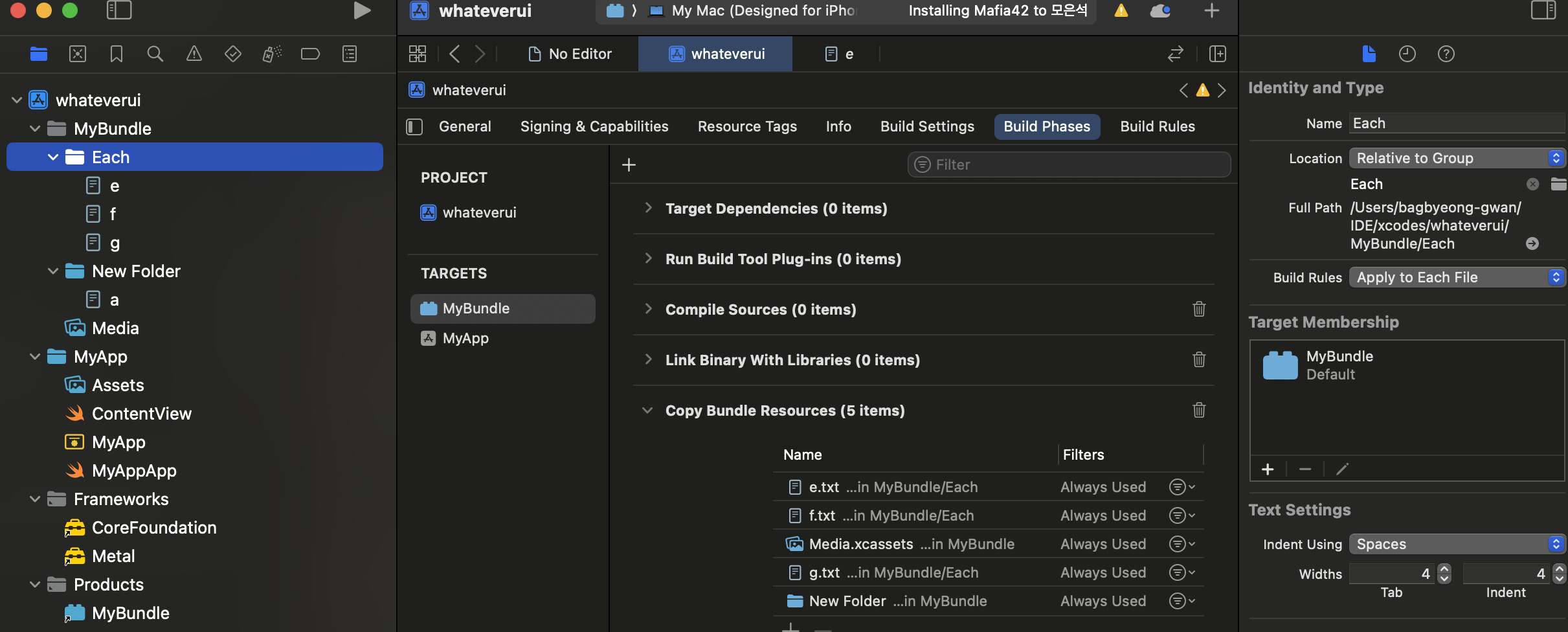Remove target membership with minus button
This screenshot has height=632, width=1568.
coord(1305,469)
